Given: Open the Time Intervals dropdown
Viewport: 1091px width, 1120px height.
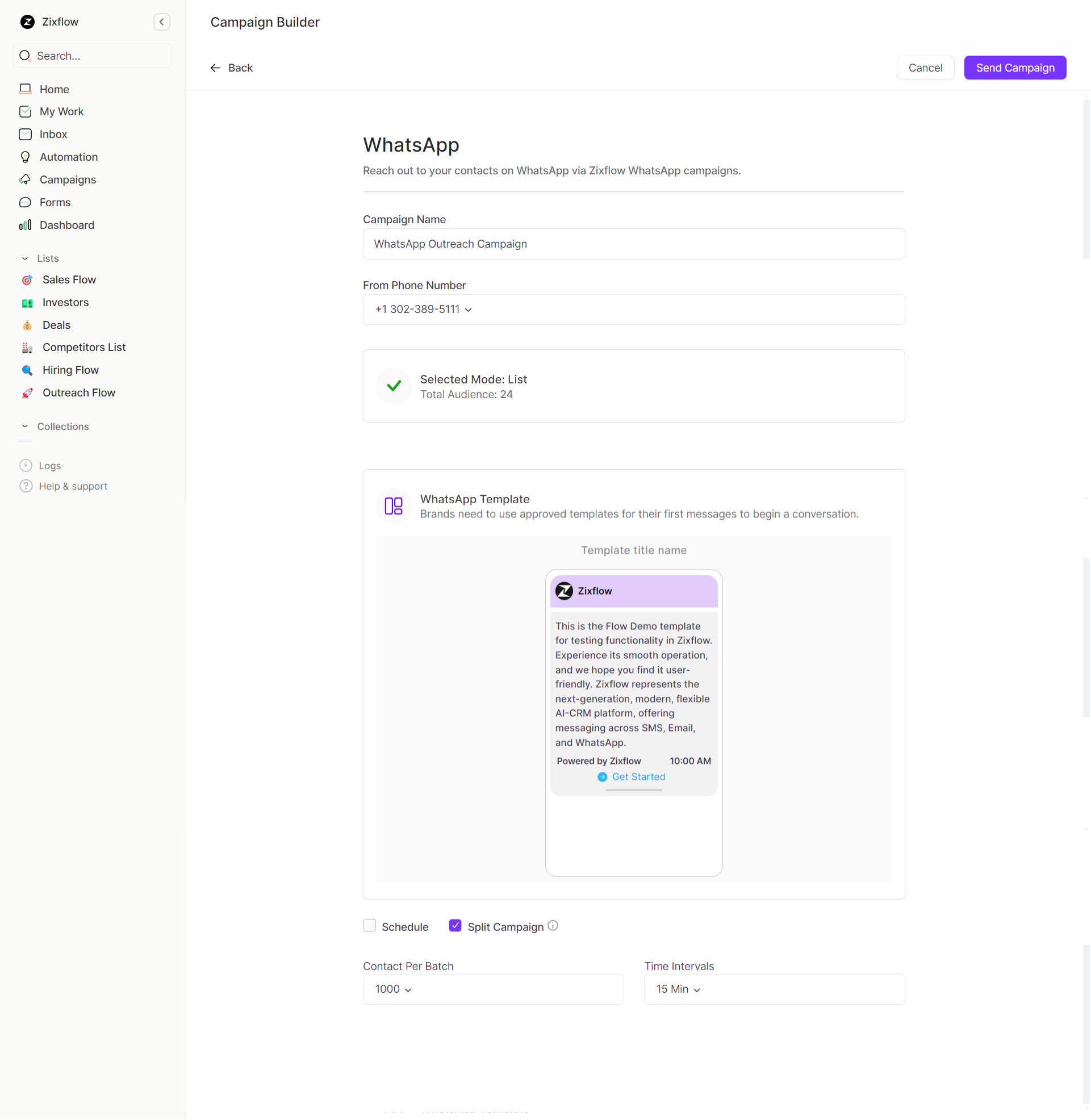Looking at the screenshot, I should click(679, 989).
